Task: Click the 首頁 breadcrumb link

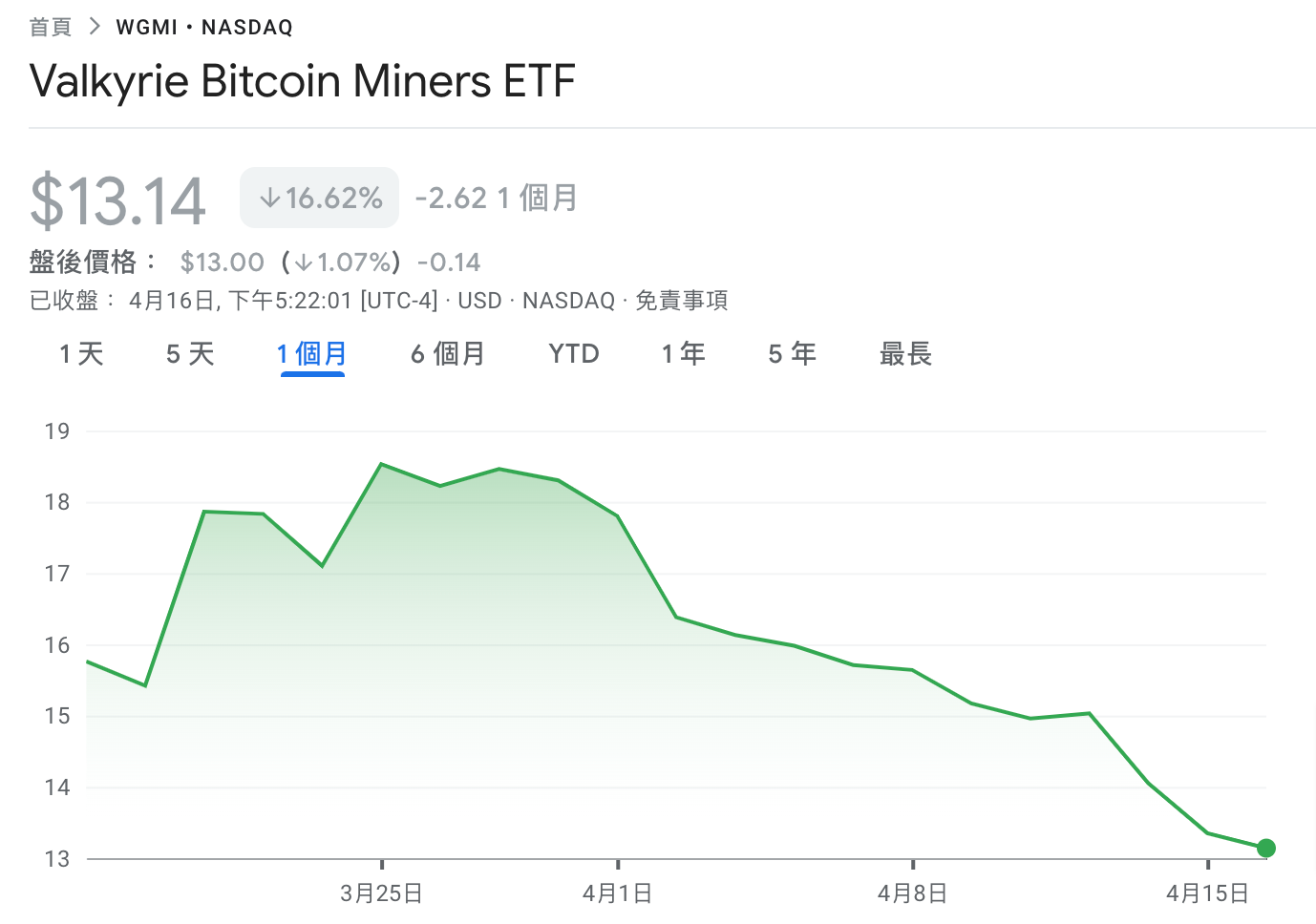Action: click(x=51, y=27)
